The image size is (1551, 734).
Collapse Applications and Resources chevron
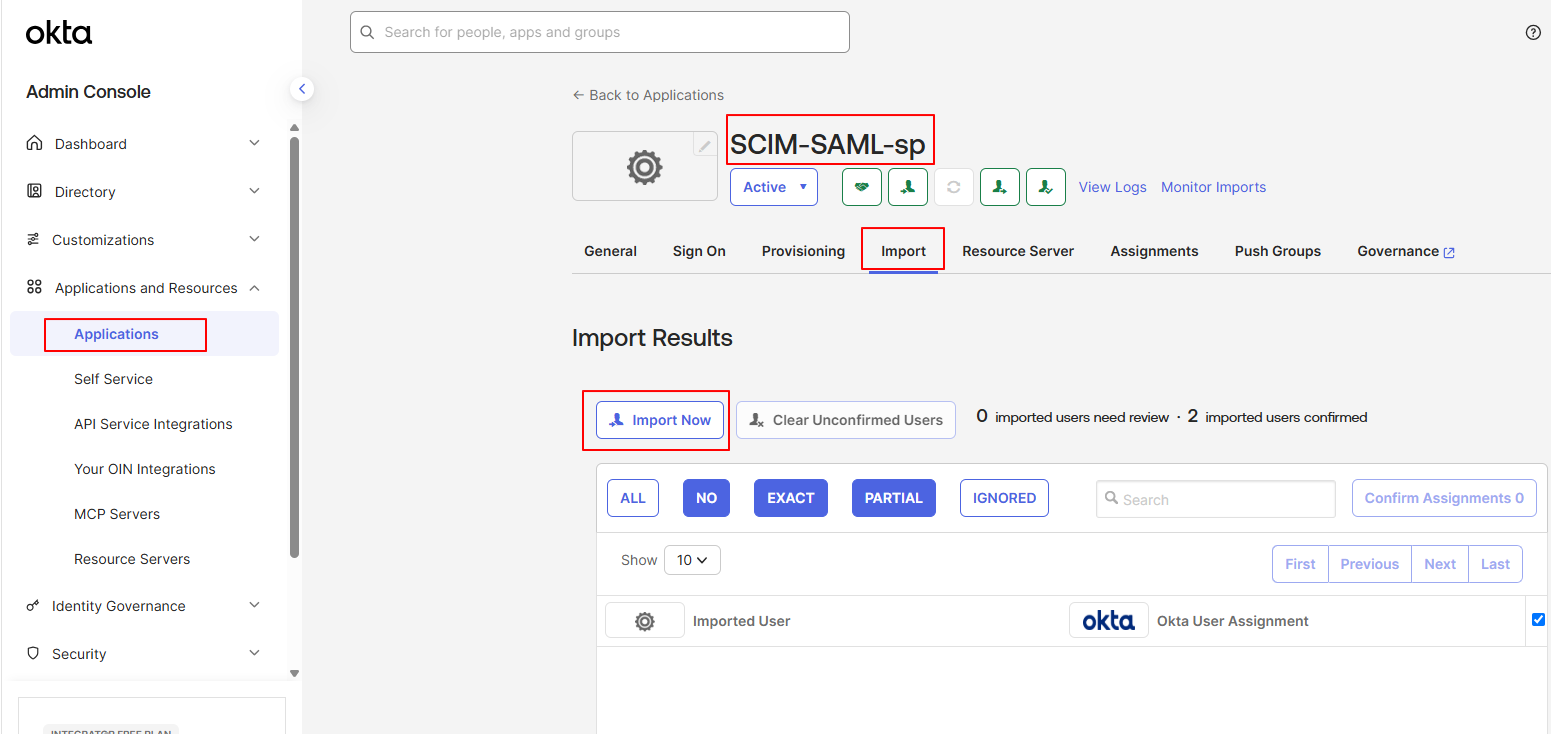(254, 288)
